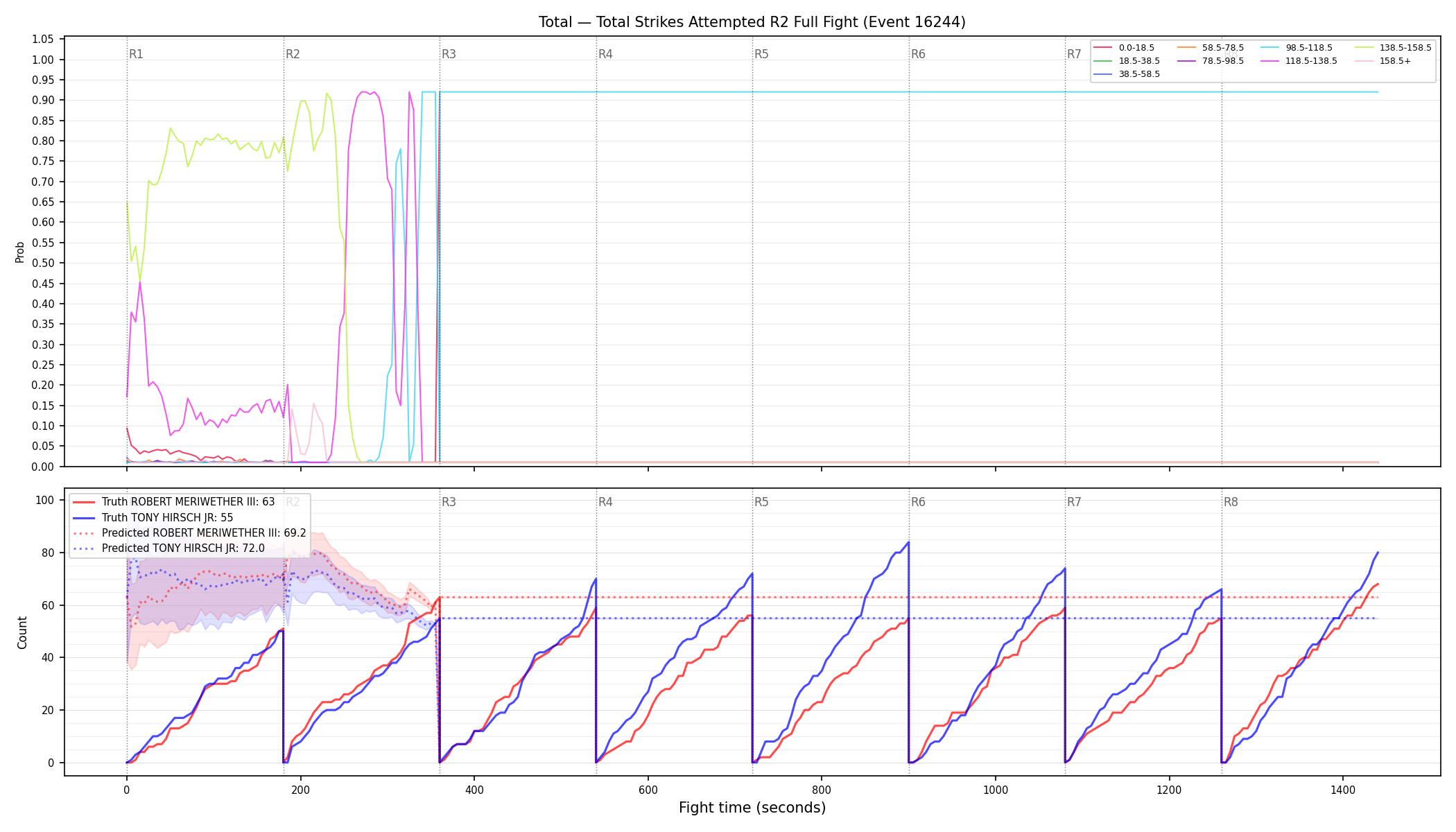Viewport: 1456px width, 832px height.
Task: Click the 0.0-18.5 legend color line
Action: pyautogui.click(x=1102, y=48)
